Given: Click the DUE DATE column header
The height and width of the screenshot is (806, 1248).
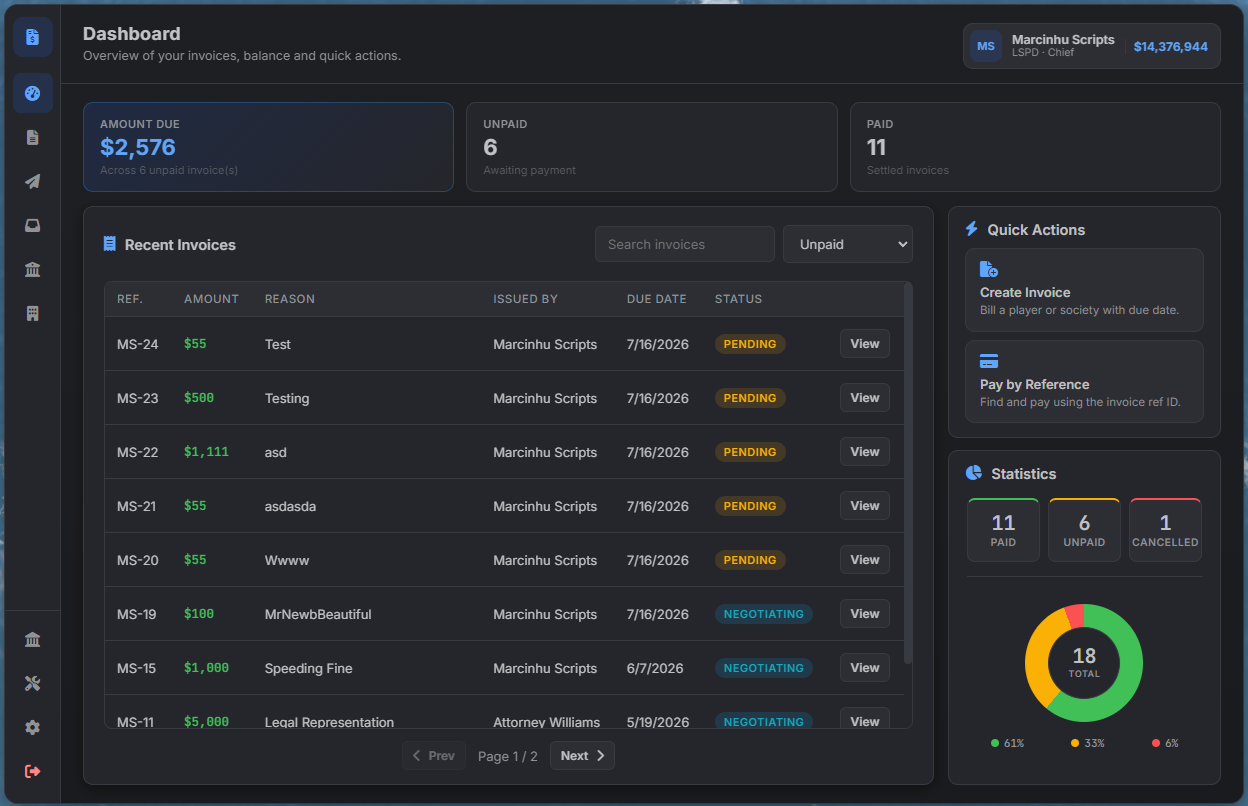Looking at the screenshot, I should pos(657,299).
